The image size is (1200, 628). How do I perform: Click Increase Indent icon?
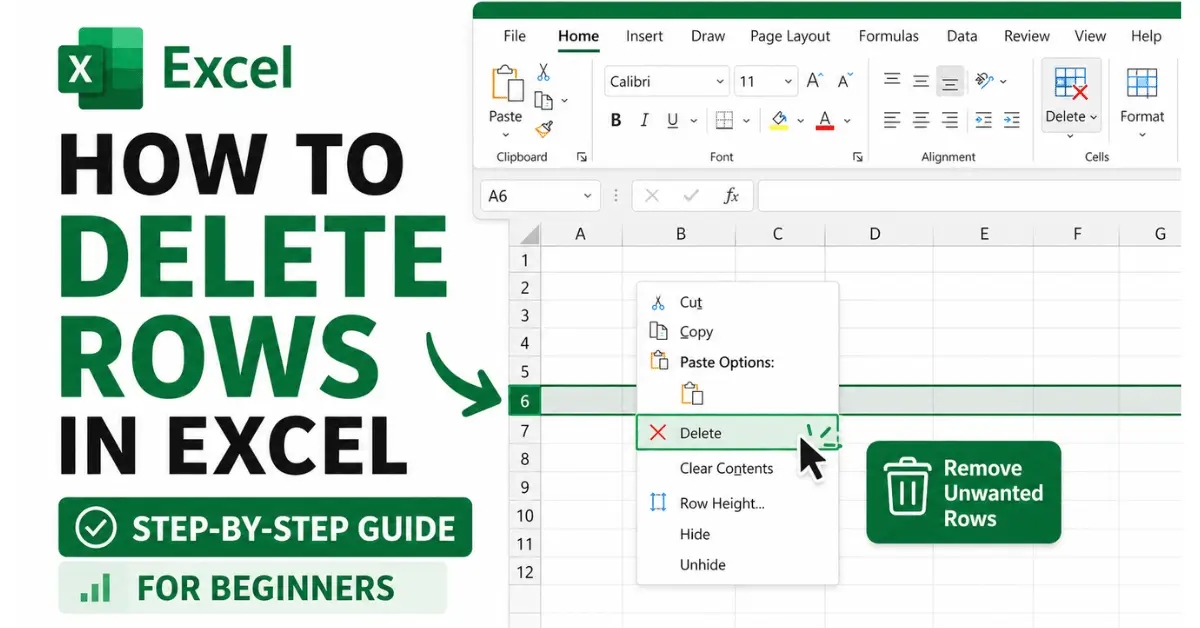[x=1013, y=120]
